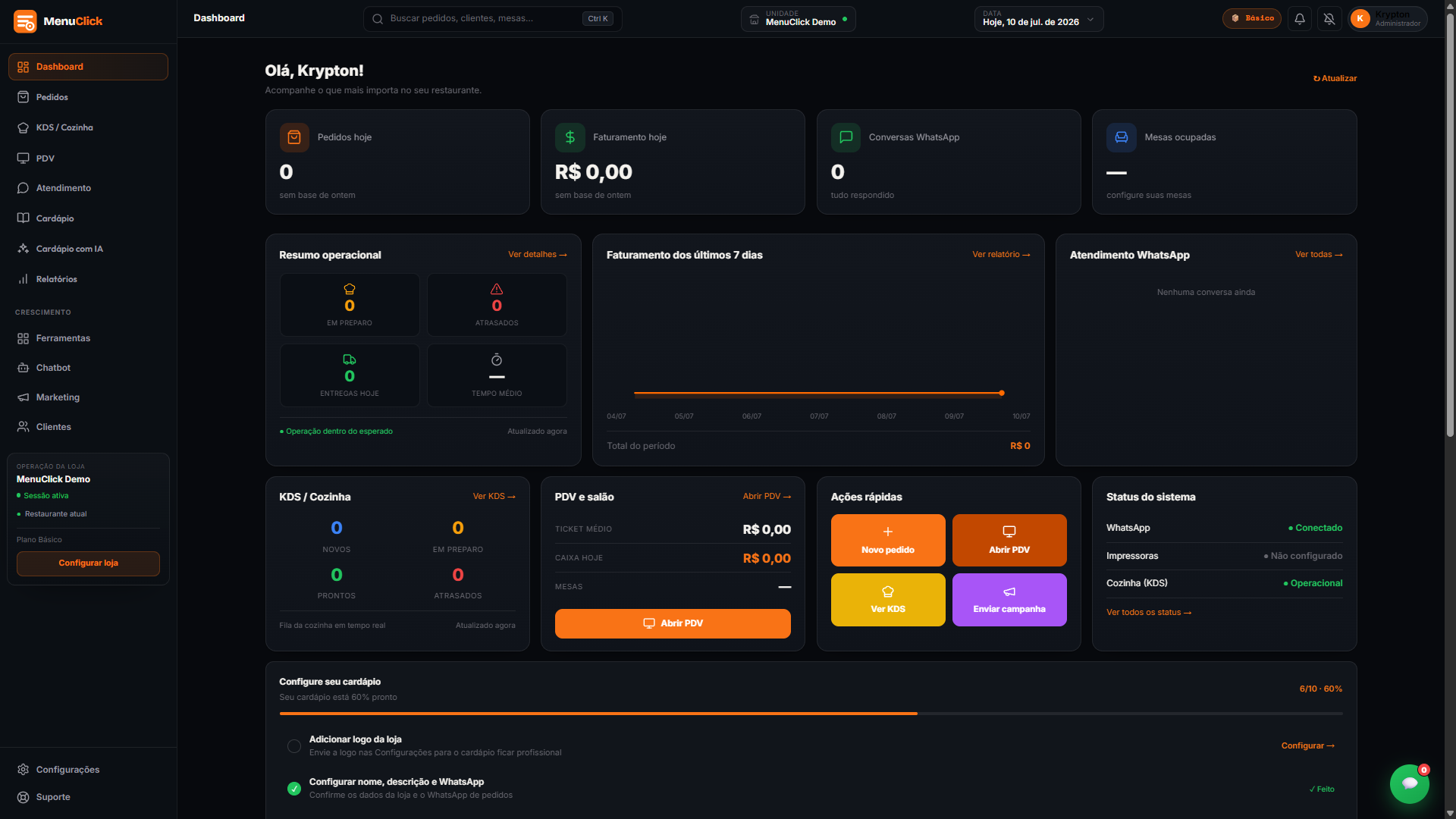Click the Ctrl K shortcut badge
Screen dimensions: 1456x819
[x=598, y=19]
